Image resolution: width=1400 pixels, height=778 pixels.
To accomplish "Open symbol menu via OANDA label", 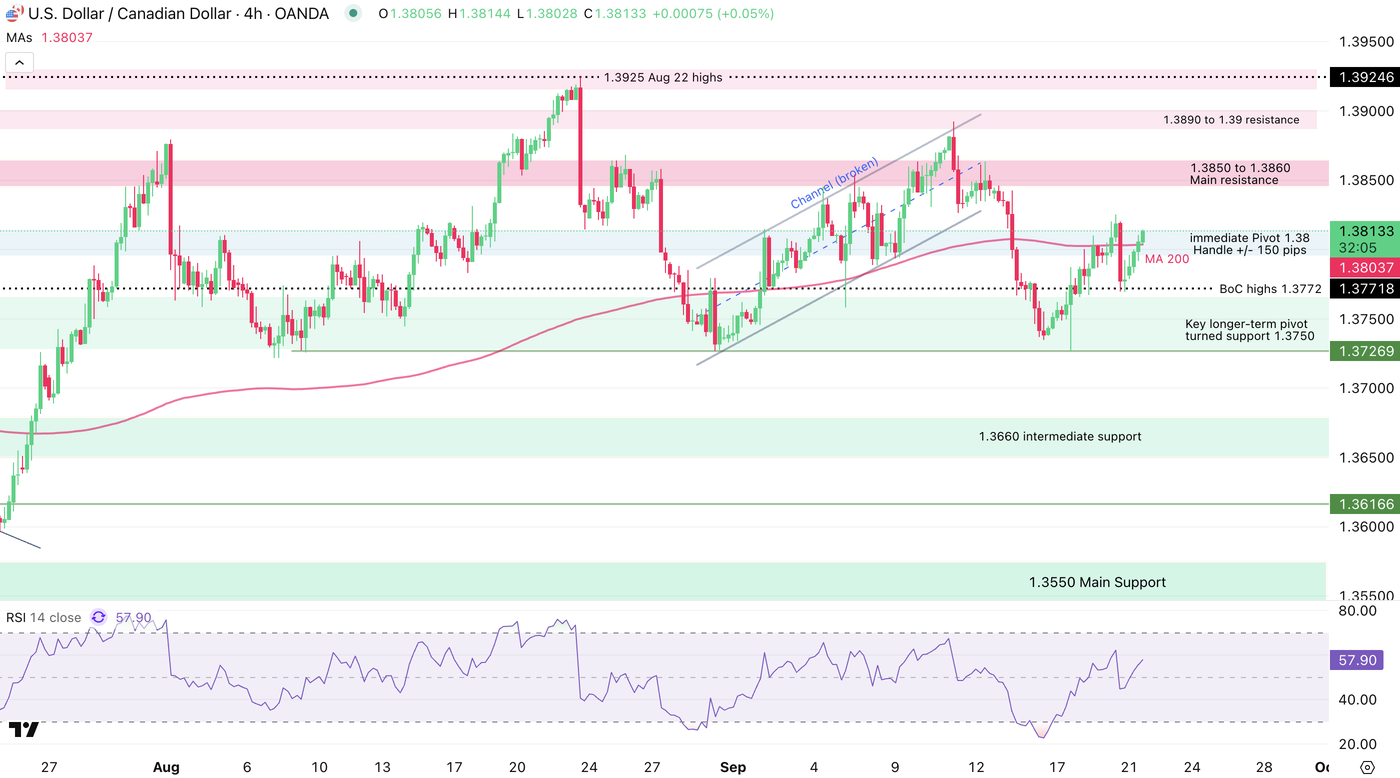I will [x=301, y=13].
